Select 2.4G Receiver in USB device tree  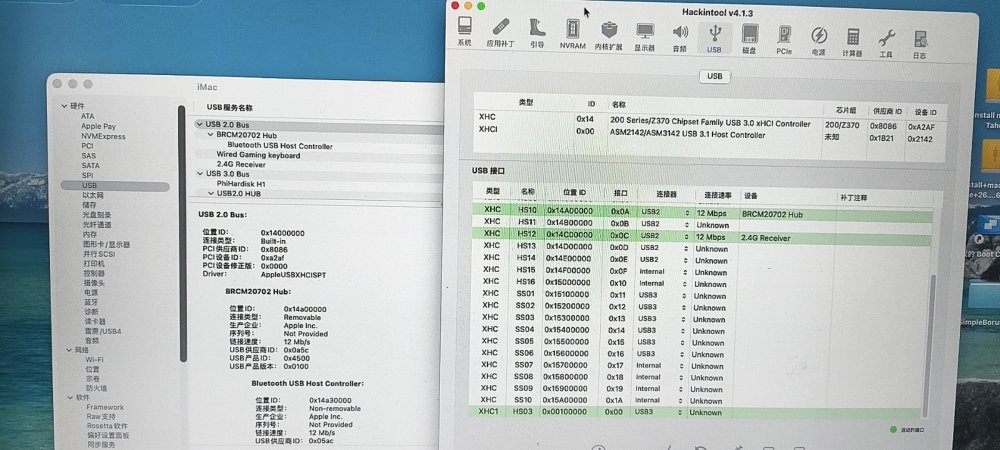241,164
